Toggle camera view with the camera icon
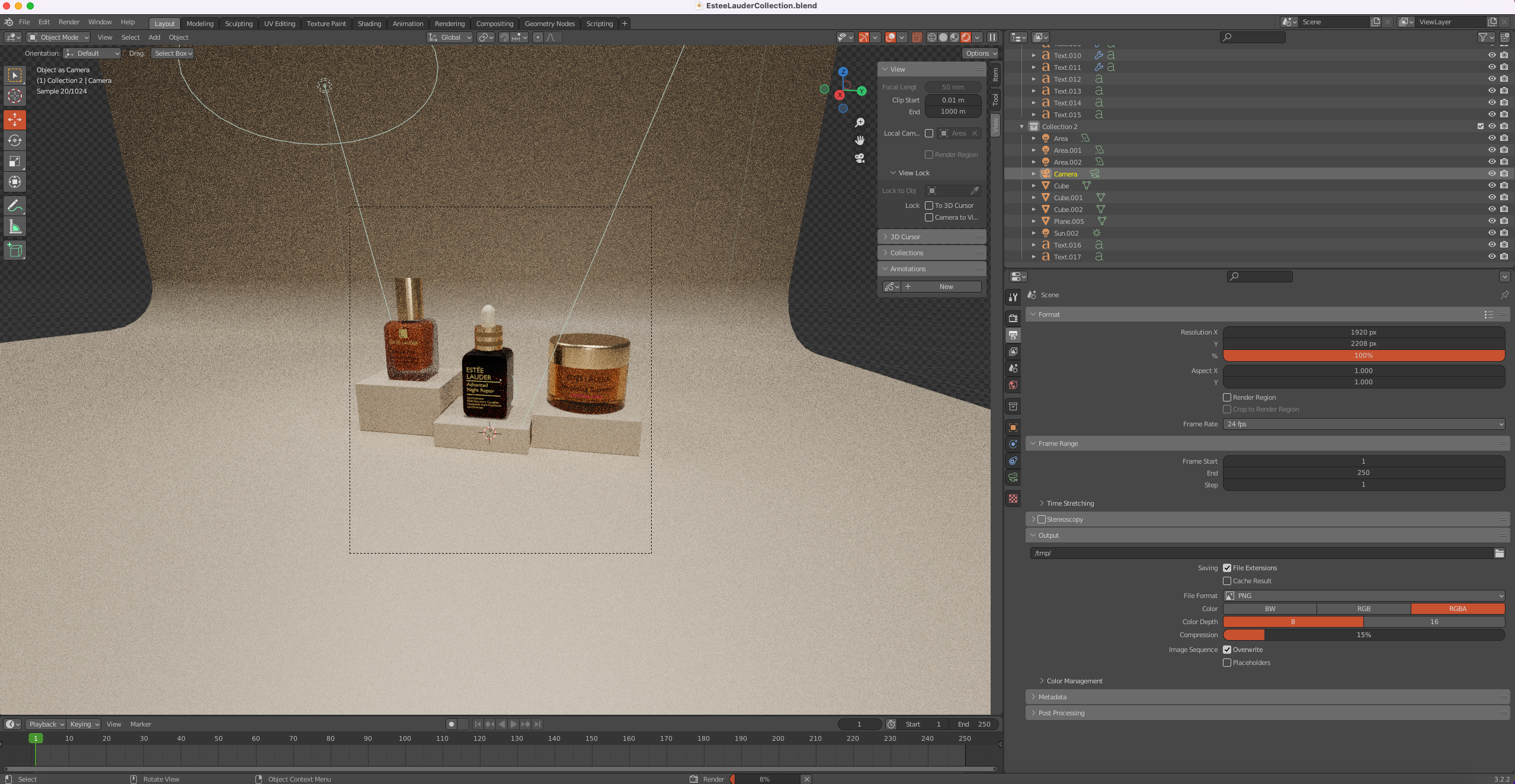The width and height of the screenshot is (1515, 784). coord(860,158)
